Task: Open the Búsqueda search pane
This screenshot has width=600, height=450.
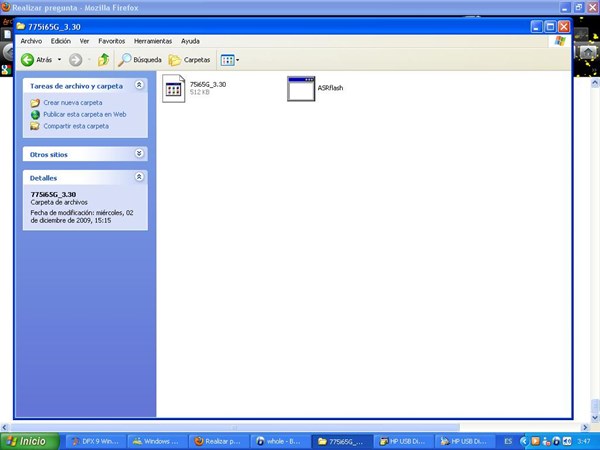Action: [140, 60]
